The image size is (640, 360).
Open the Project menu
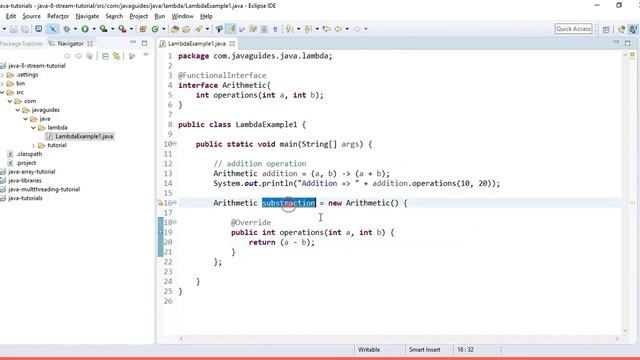(138, 16)
